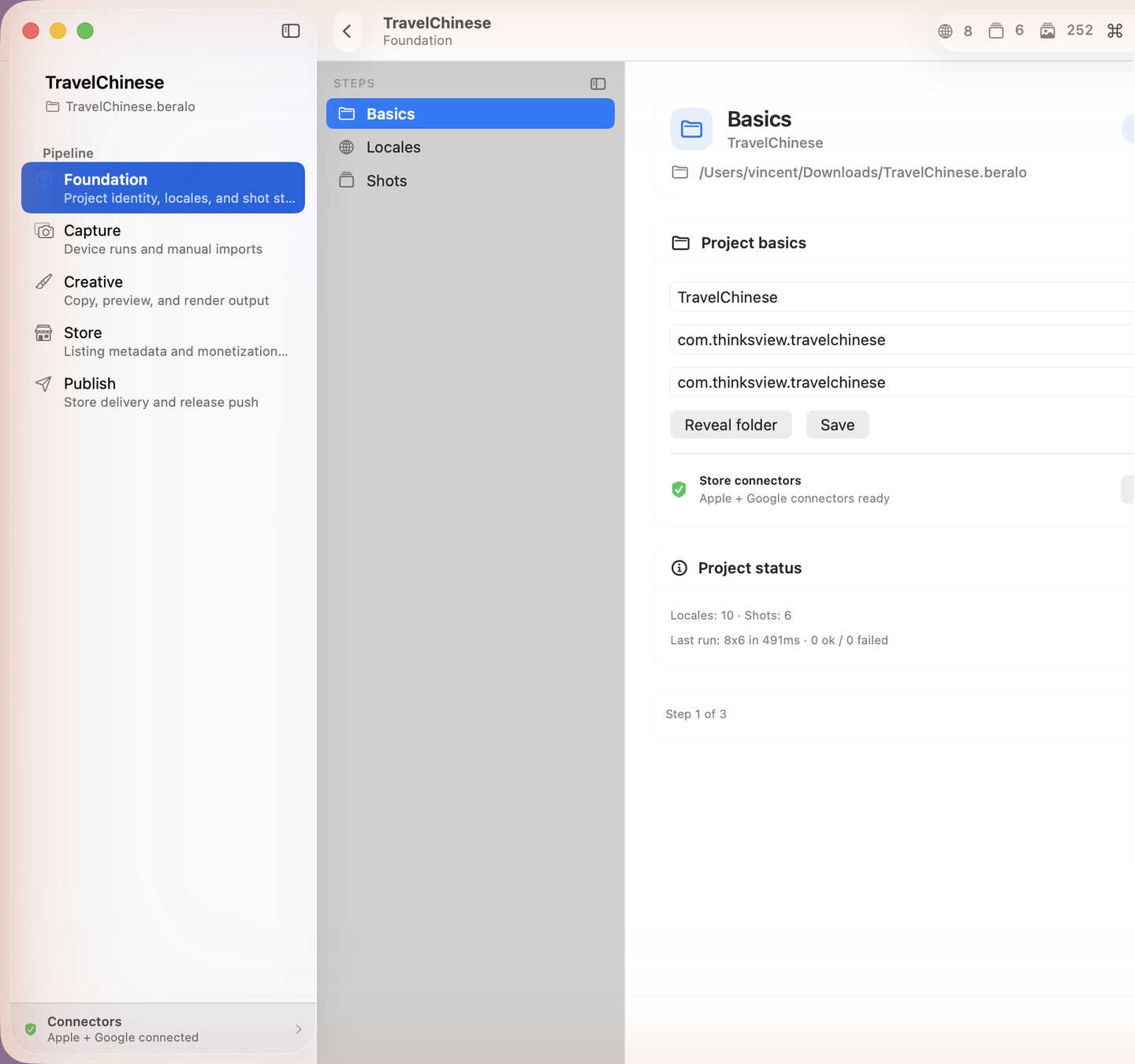
Task: Open the command key icon menu
Action: click(x=1115, y=31)
